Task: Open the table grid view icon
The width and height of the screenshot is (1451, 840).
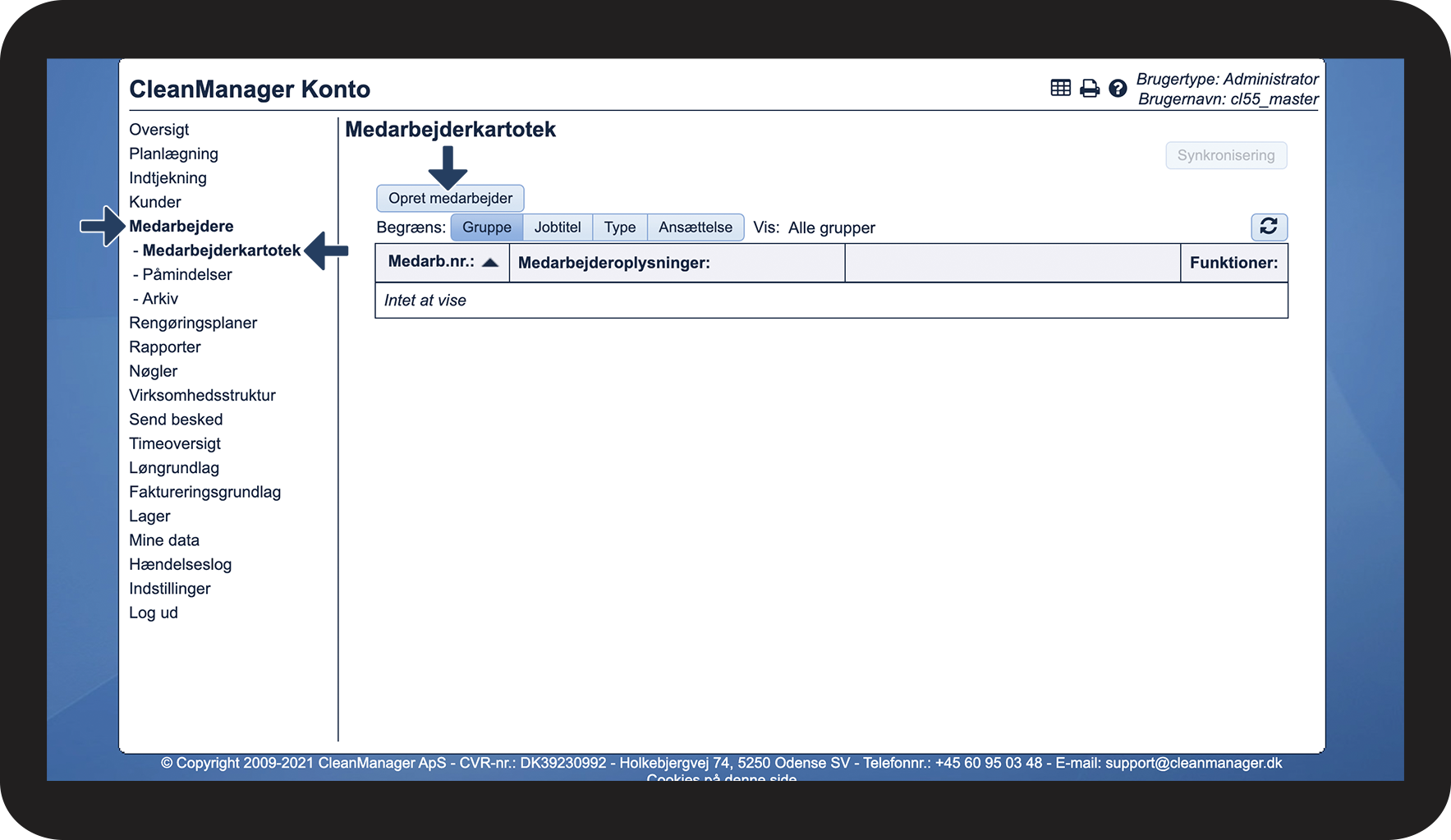Action: coord(1060,88)
